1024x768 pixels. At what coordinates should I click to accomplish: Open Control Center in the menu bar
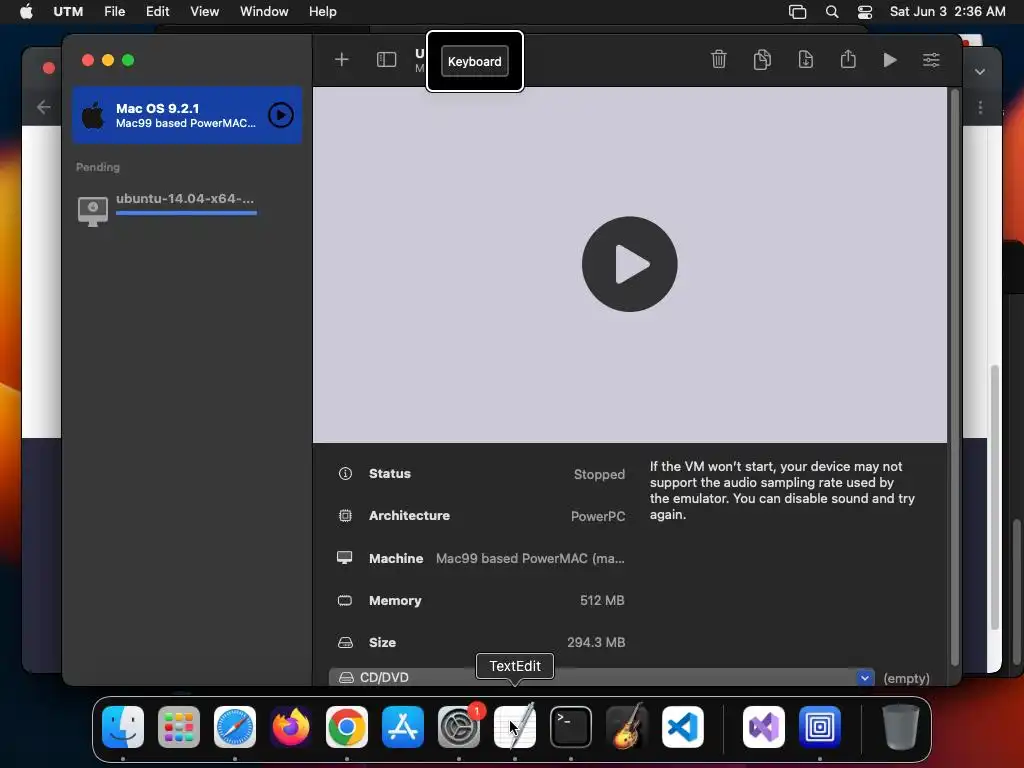coord(865,12)
